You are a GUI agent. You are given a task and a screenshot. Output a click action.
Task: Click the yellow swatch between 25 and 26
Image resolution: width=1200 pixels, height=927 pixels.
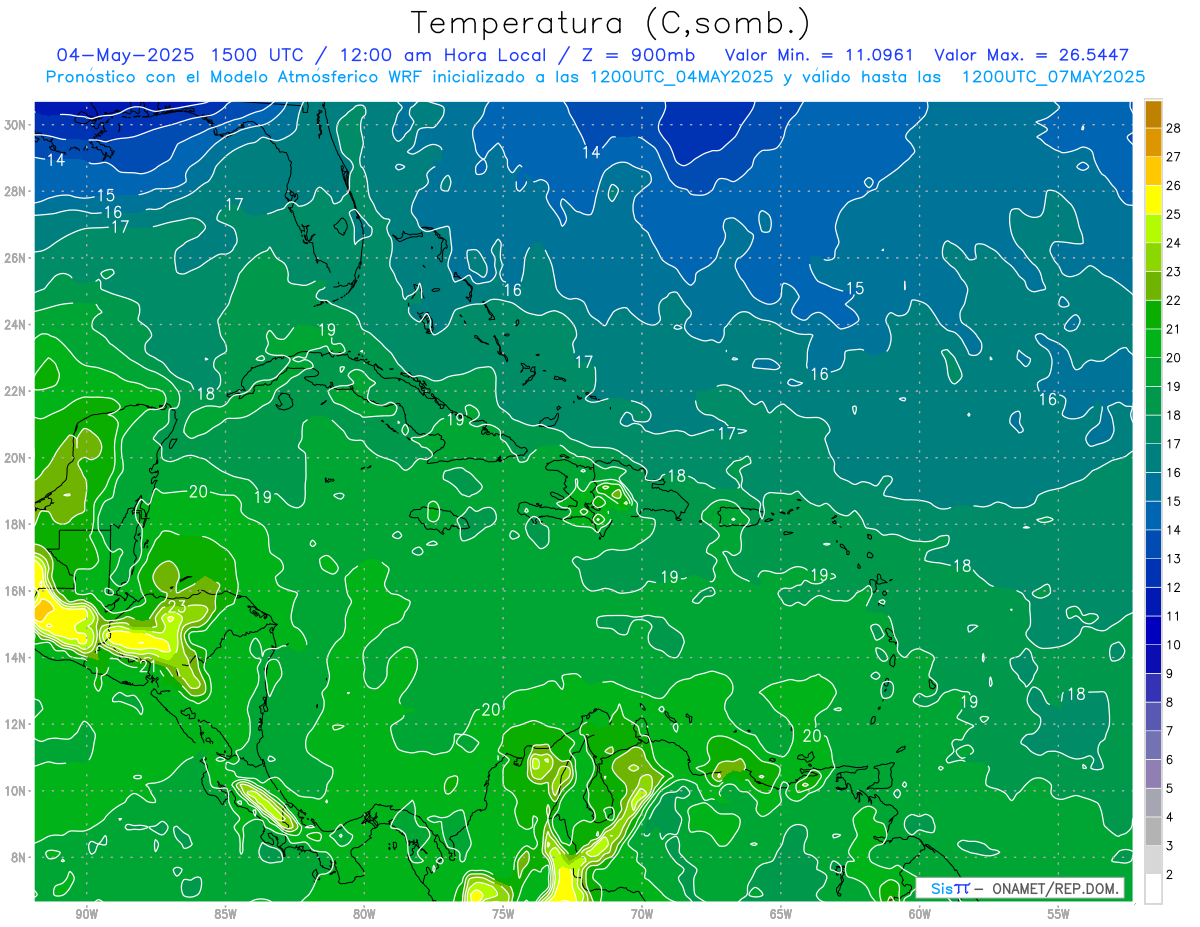tap(1153, 199)
